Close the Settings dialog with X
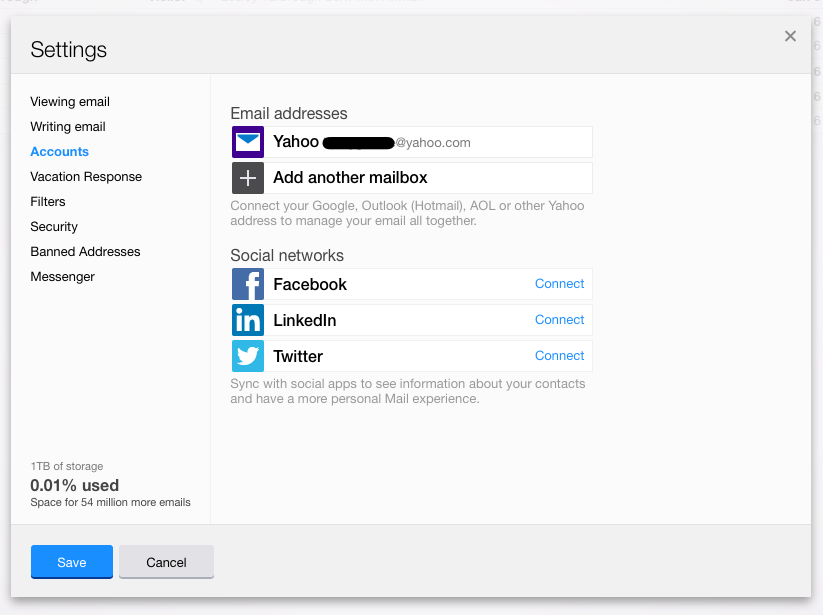The height and width of the screenshot is (615, 823). [x=790, y=36]
